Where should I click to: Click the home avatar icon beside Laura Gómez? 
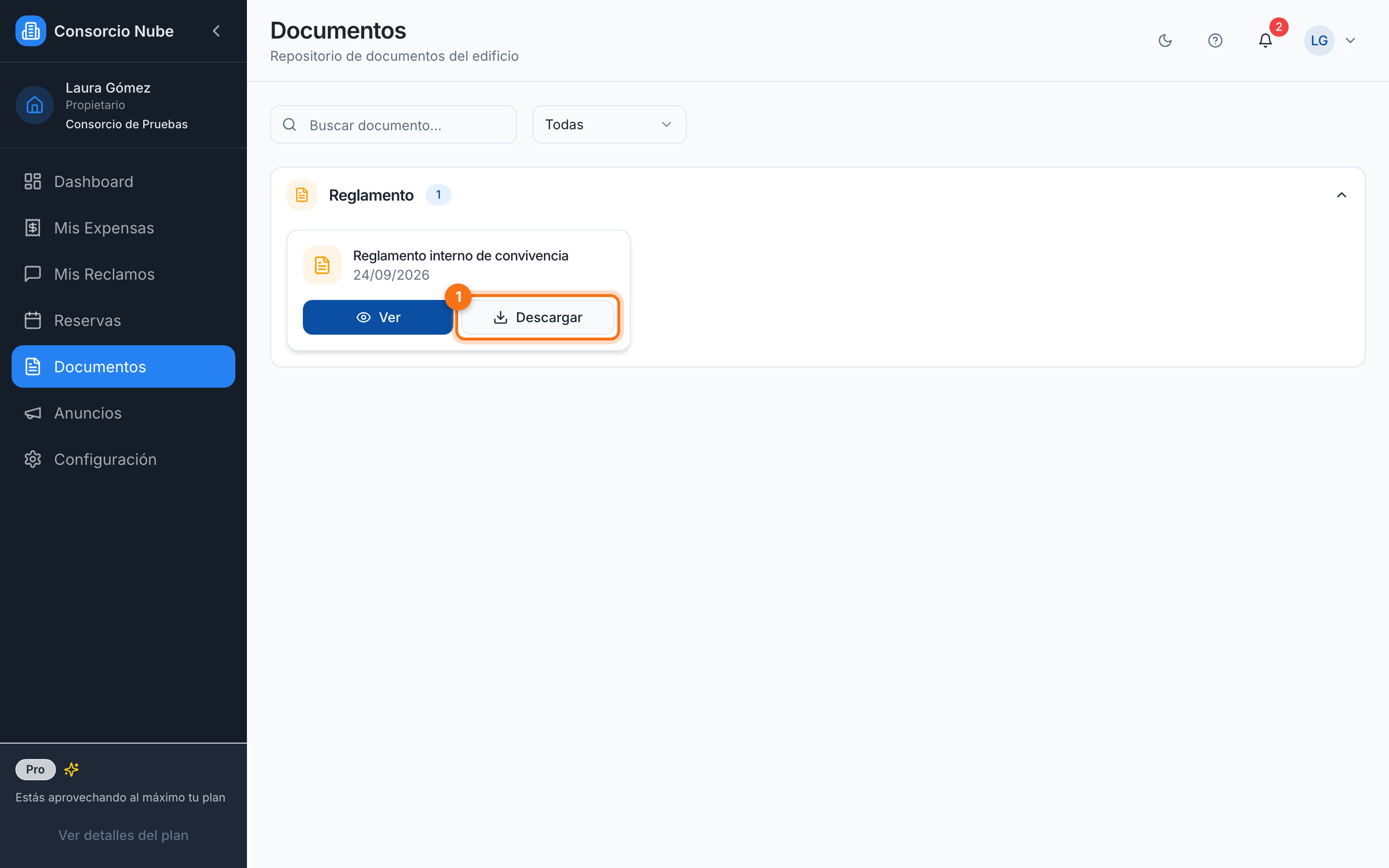click(x=34, y=105)
